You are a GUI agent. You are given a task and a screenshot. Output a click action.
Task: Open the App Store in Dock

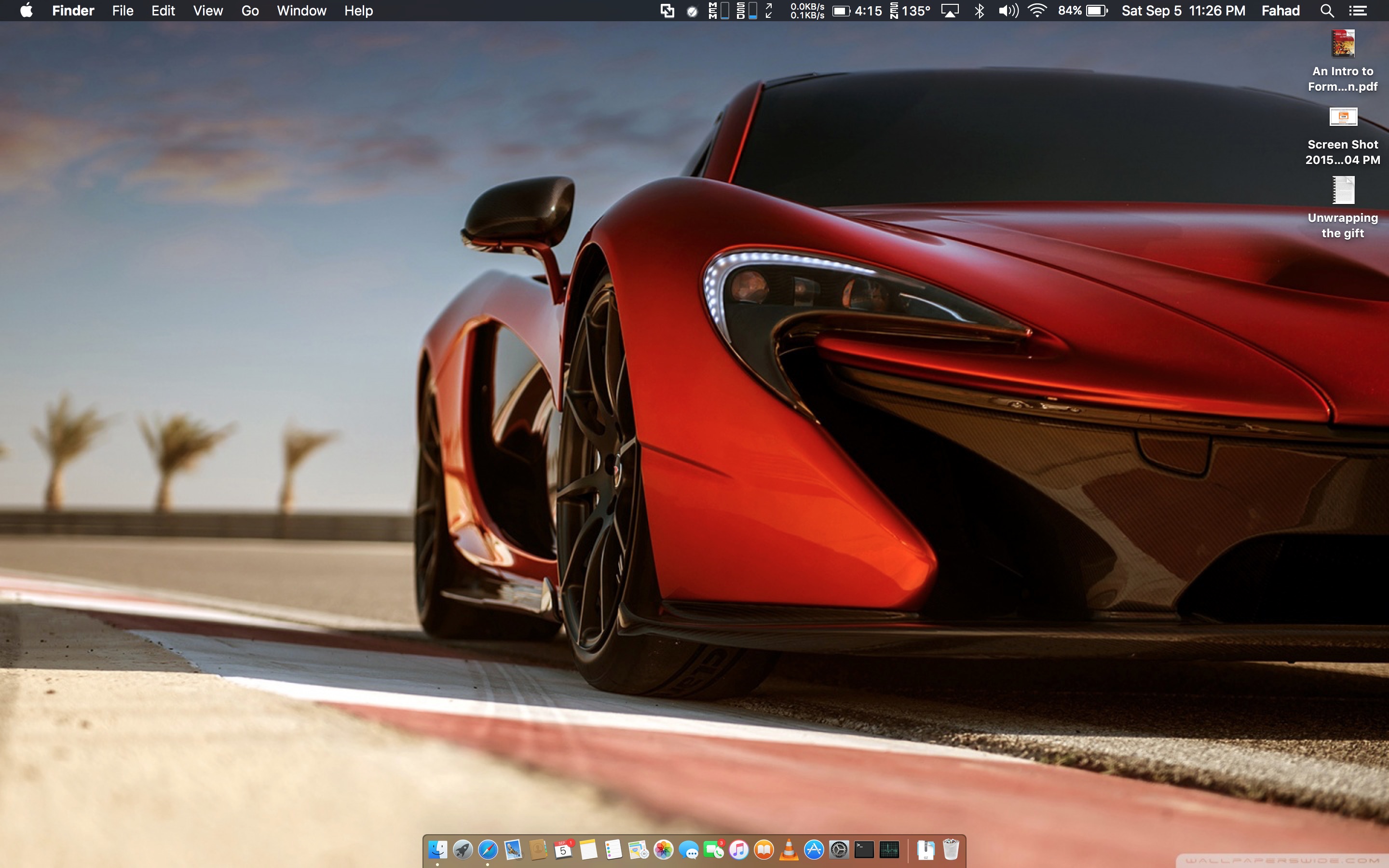tap(814, 849)
